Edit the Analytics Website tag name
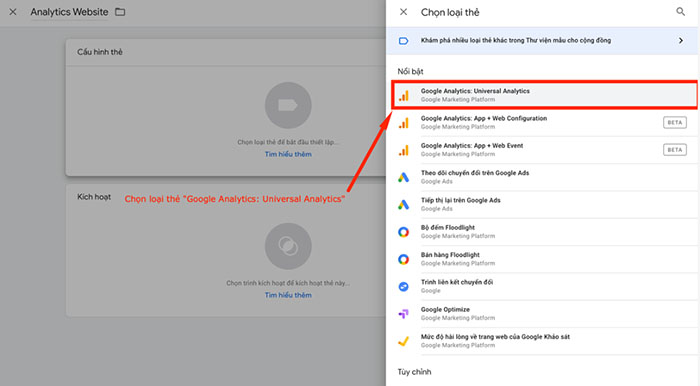The height and width of the screenshot is (386, 700). pos(69,12)
